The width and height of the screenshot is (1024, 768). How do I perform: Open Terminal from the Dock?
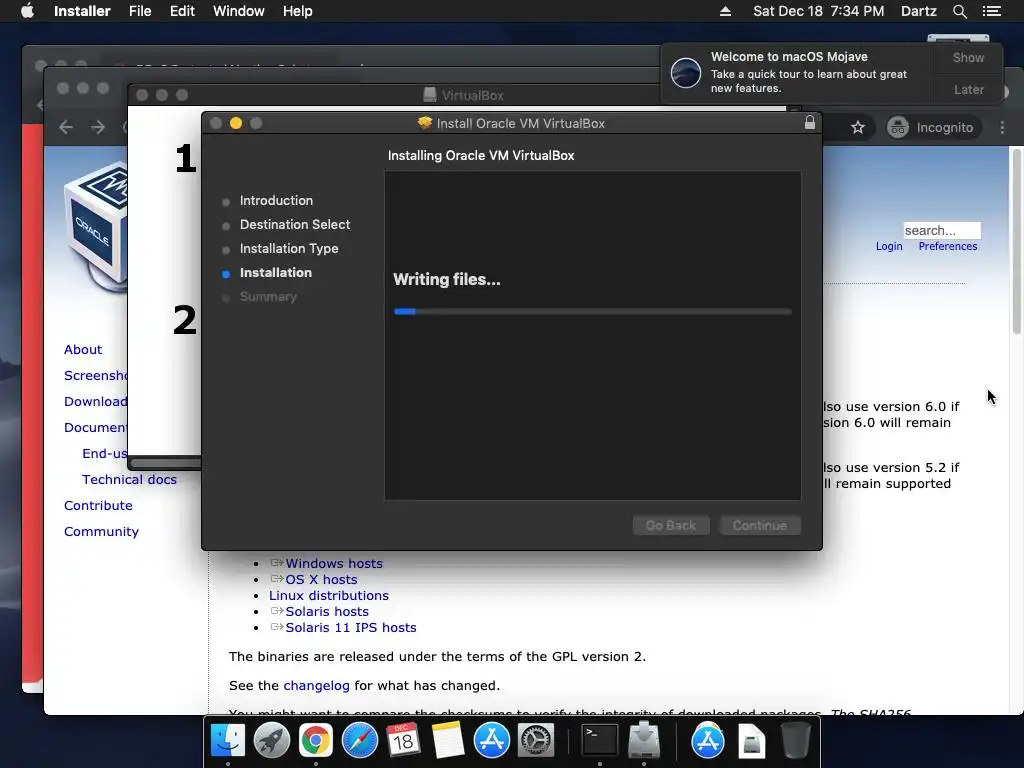(x=600, y=741)
